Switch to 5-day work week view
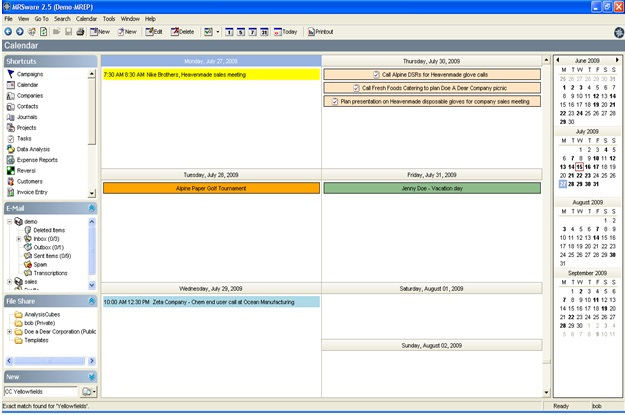Viewport: 625px width, 415px height. pyautogui.click(x=241, y=32)
